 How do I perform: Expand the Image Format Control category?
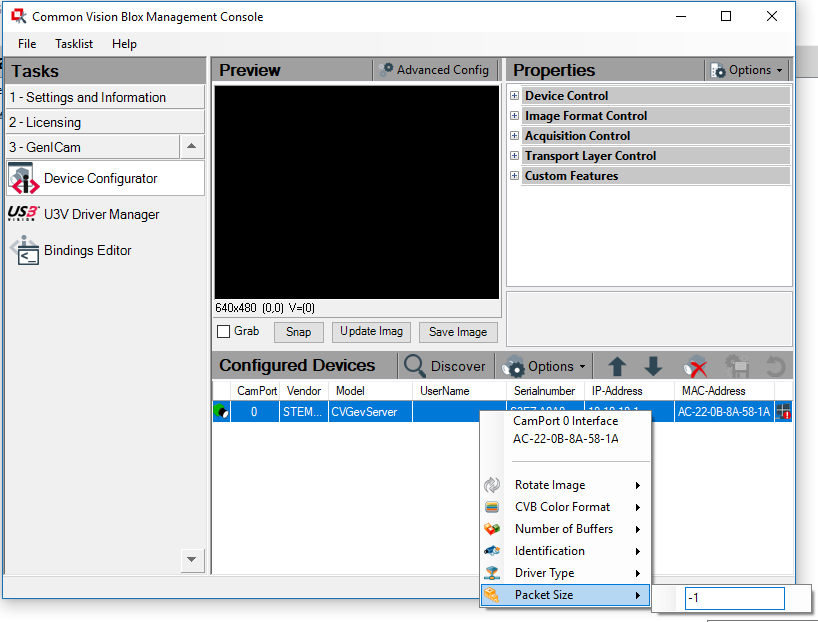pyautogui.click(x=514, y=116)
